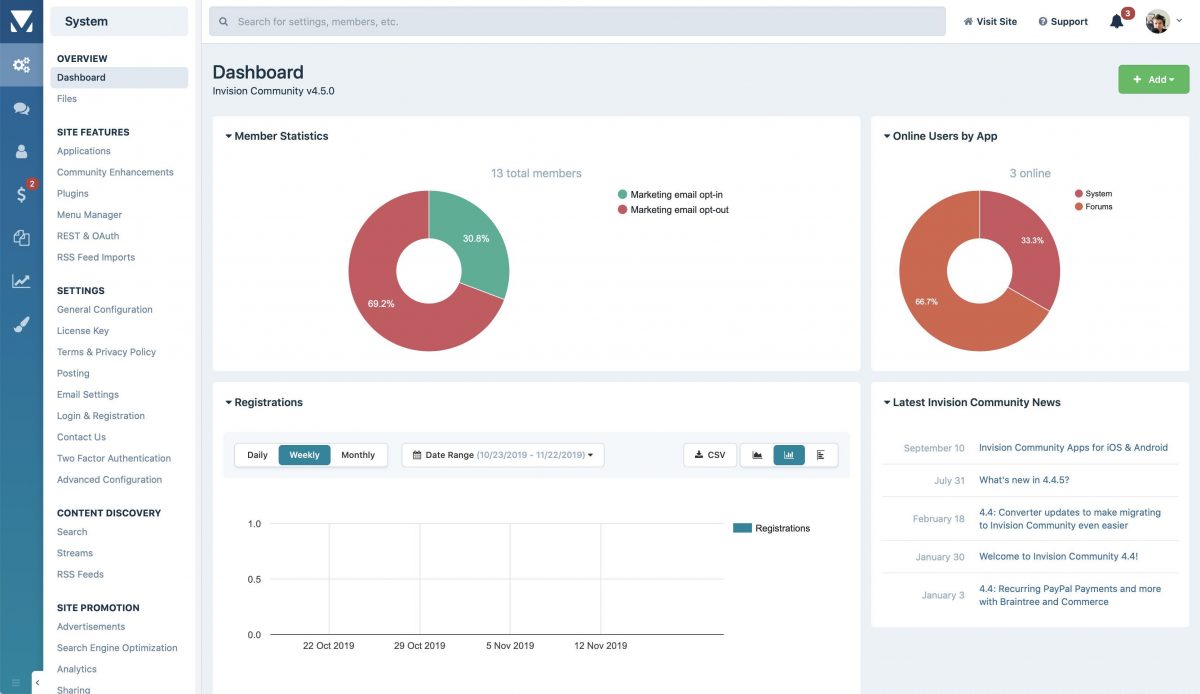Image resolution: width=1200 pixels, height=694 pixels.
Task: Open Community Enhancements page
Action: 115,172
